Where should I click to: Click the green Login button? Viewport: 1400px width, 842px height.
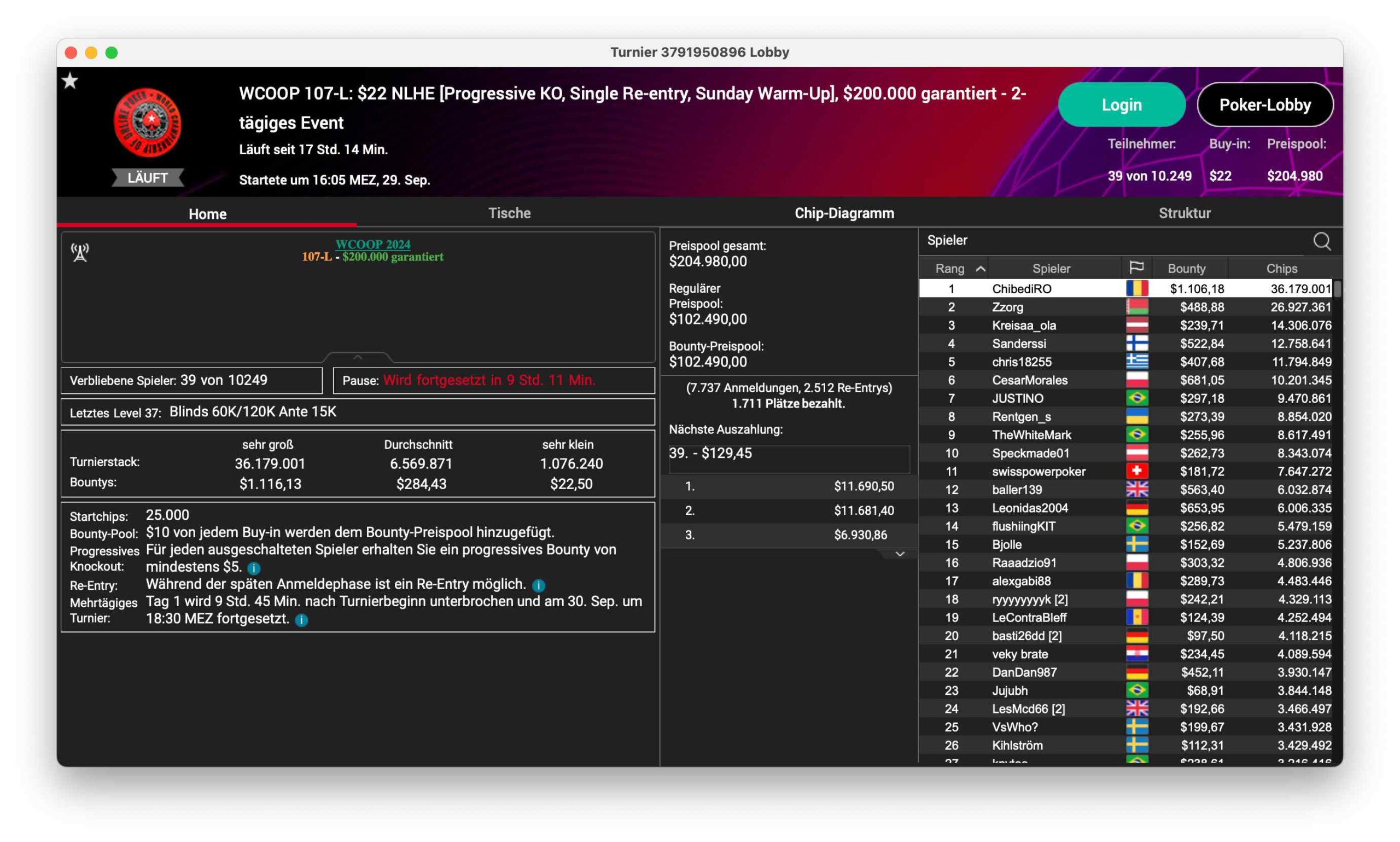(x=1121, y=104)
